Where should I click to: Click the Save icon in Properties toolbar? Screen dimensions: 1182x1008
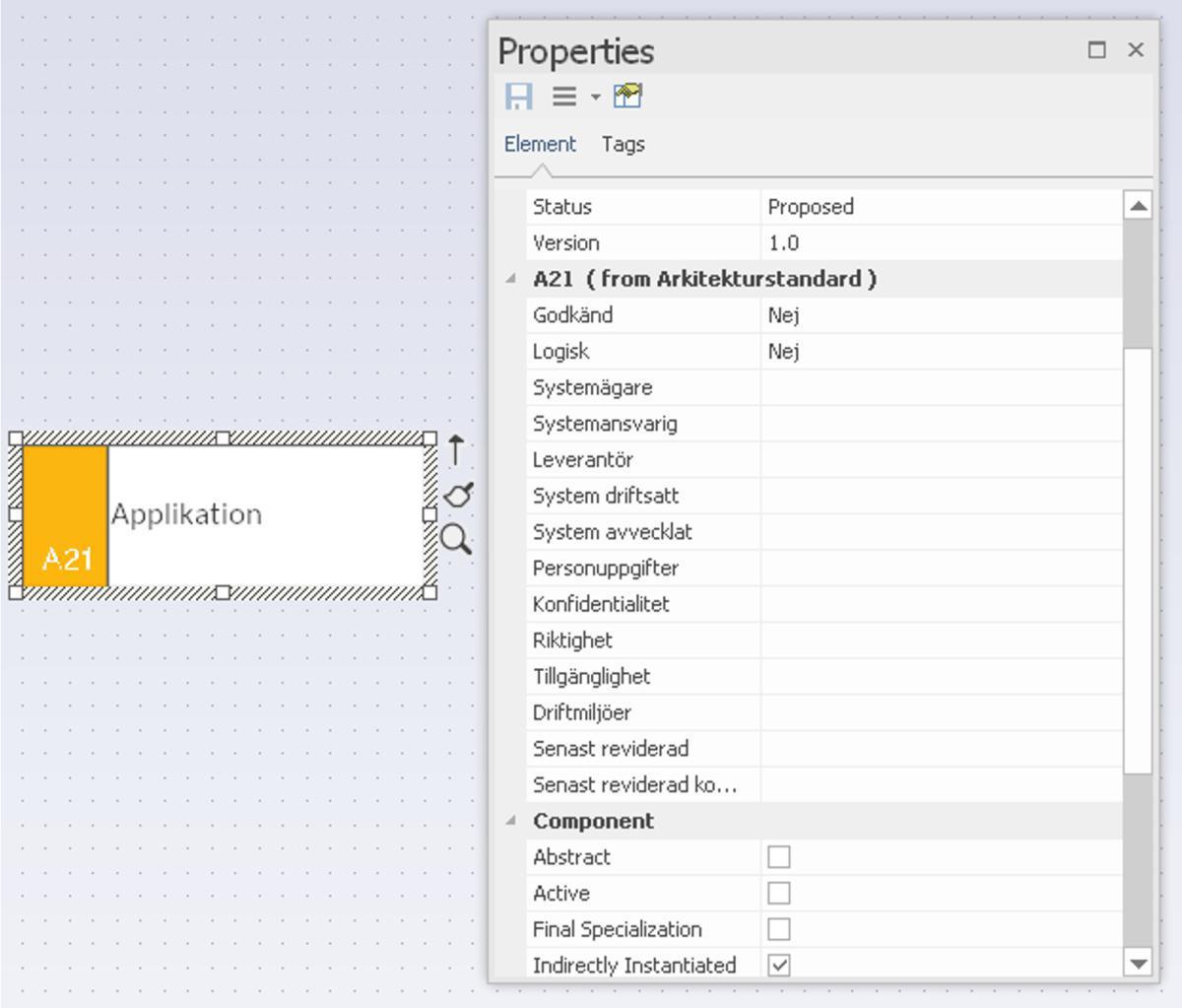point(519,97)
